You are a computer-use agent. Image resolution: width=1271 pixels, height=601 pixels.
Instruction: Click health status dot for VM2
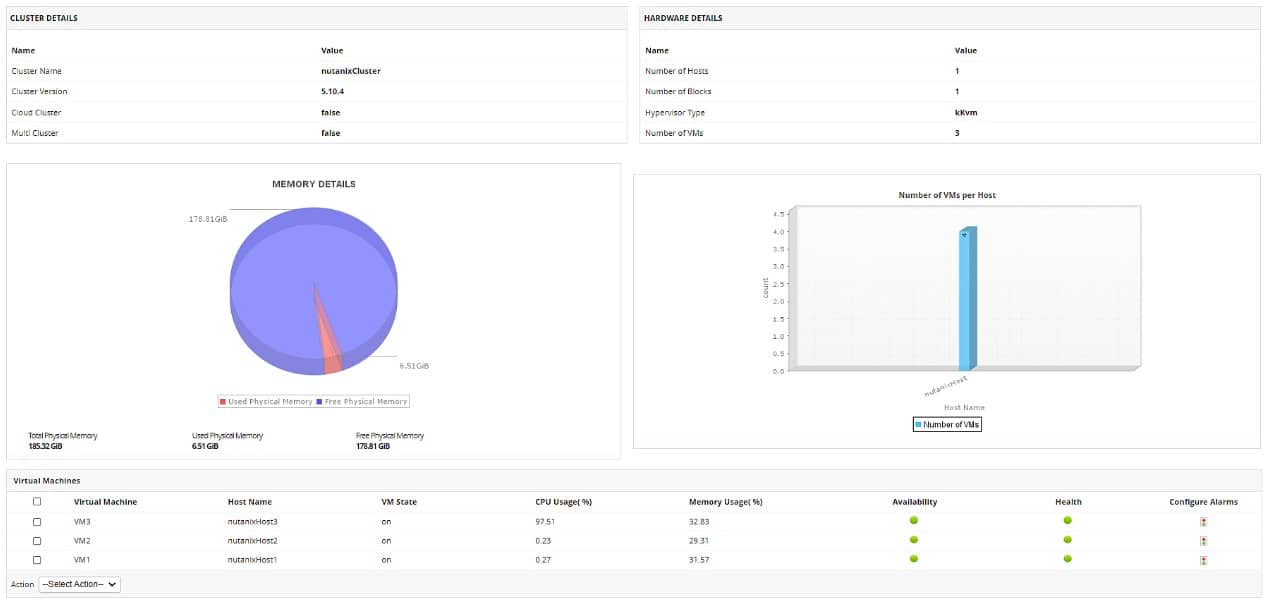(1068, 540)
